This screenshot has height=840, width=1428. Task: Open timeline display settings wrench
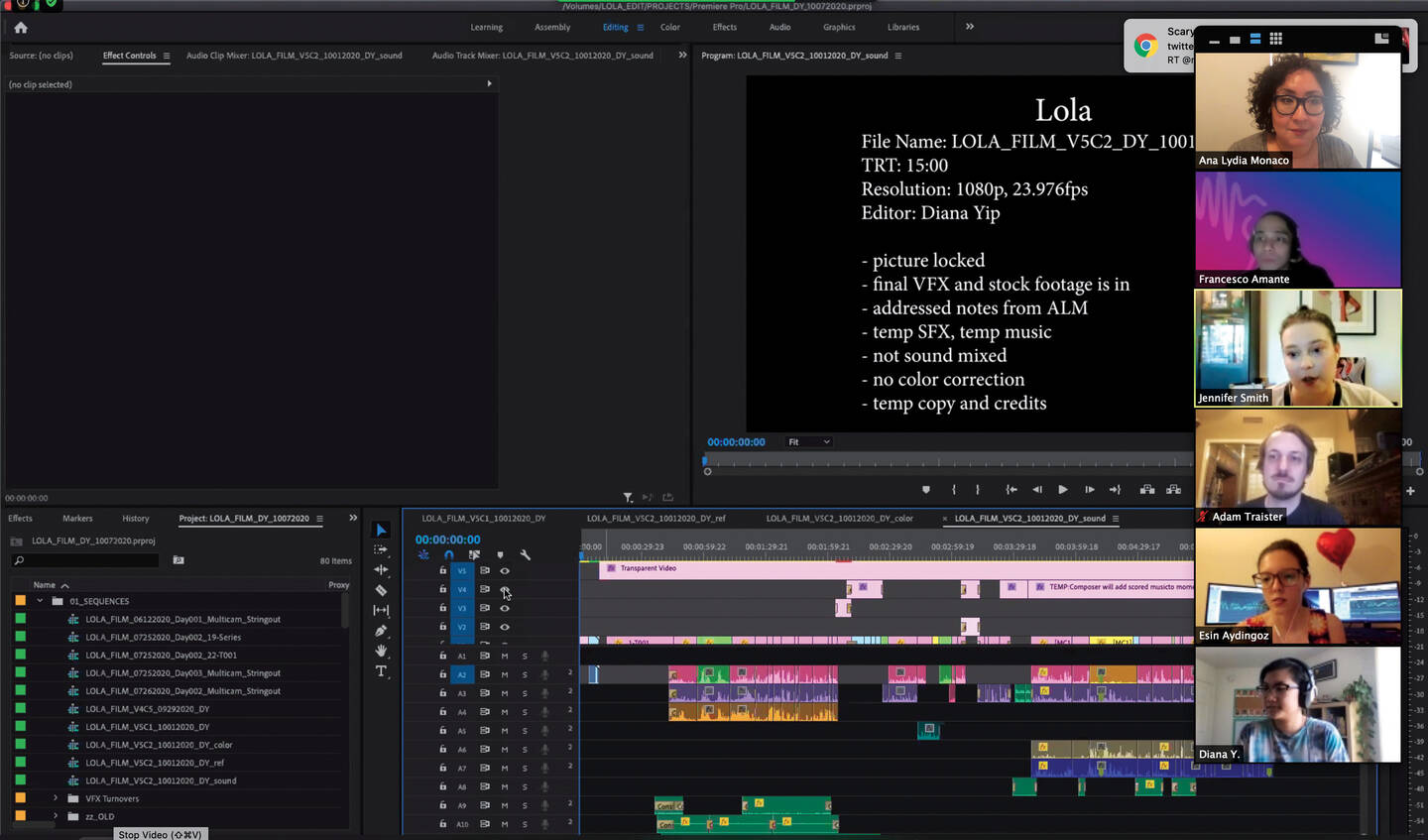coord(526,554)
